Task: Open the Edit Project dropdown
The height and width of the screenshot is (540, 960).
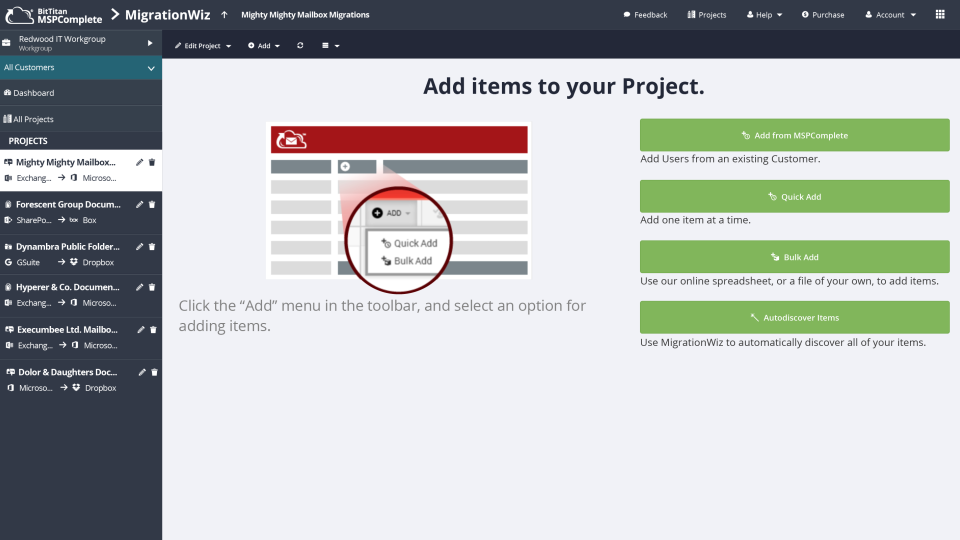Action: (x=203, y=46)
